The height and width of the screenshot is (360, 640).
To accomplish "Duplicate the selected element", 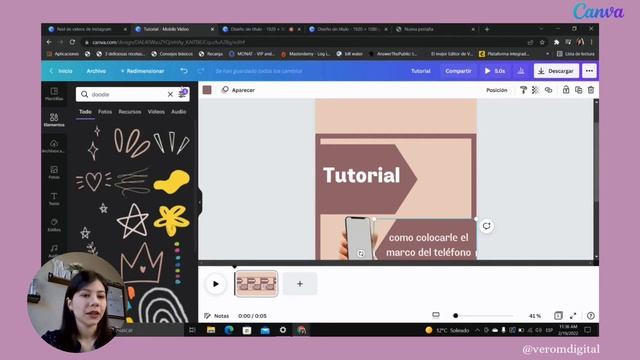I will (x=578, y=90).
